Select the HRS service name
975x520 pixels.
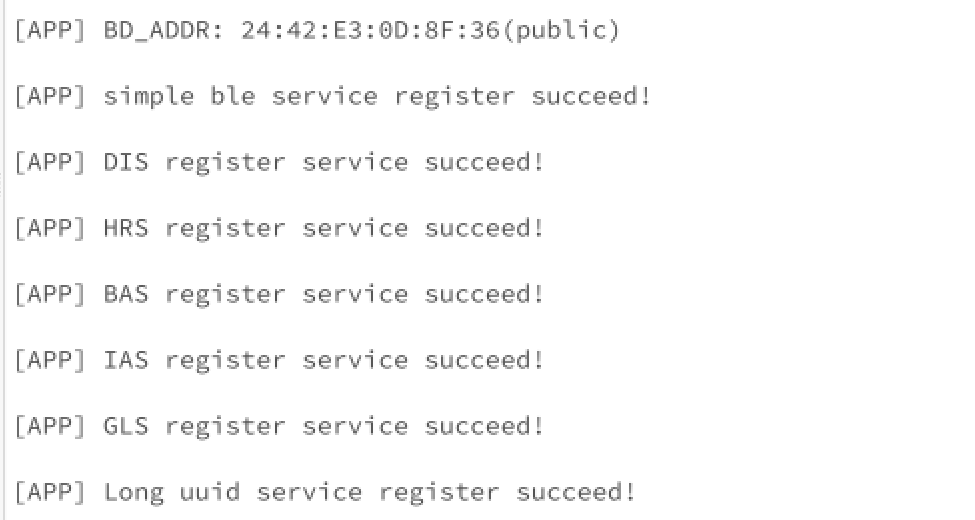(126, 229)
